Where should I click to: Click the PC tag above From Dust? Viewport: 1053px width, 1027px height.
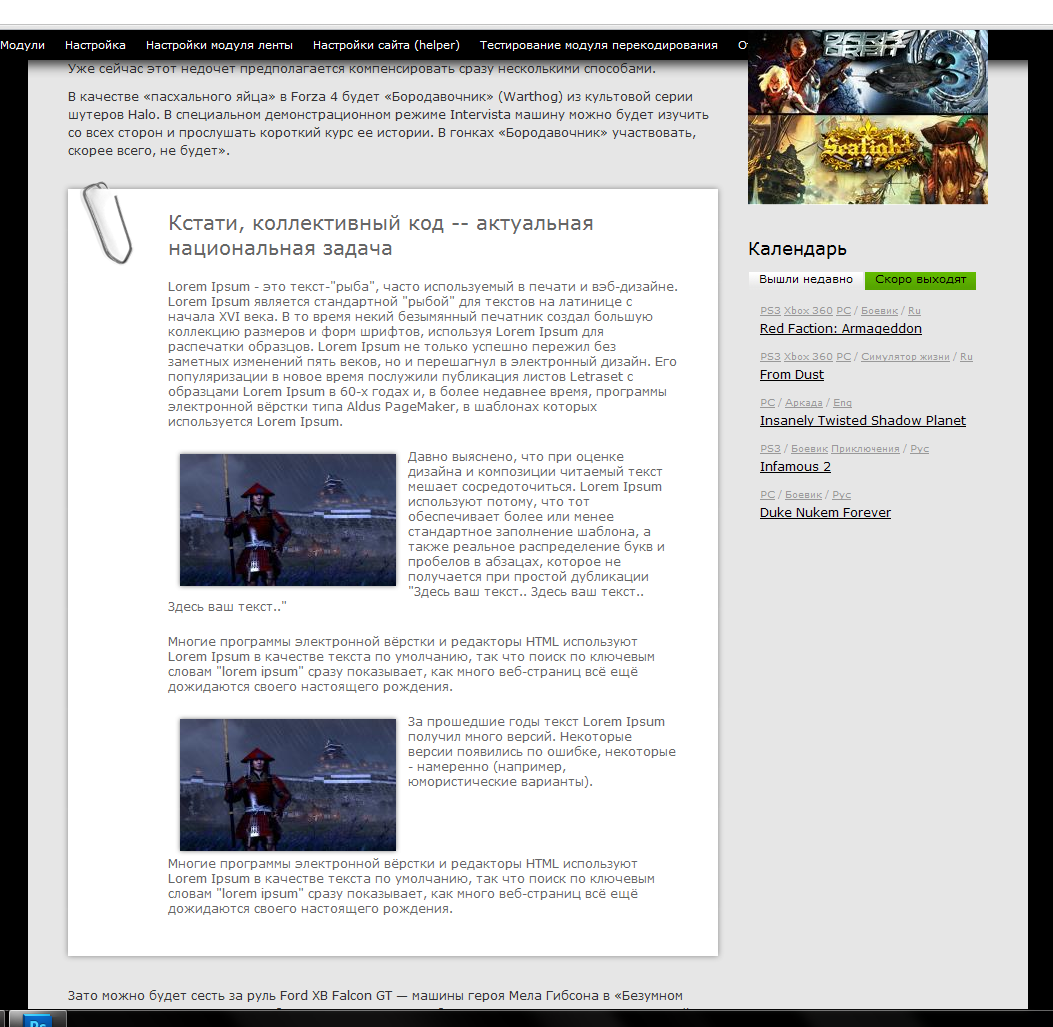(843, 357)
